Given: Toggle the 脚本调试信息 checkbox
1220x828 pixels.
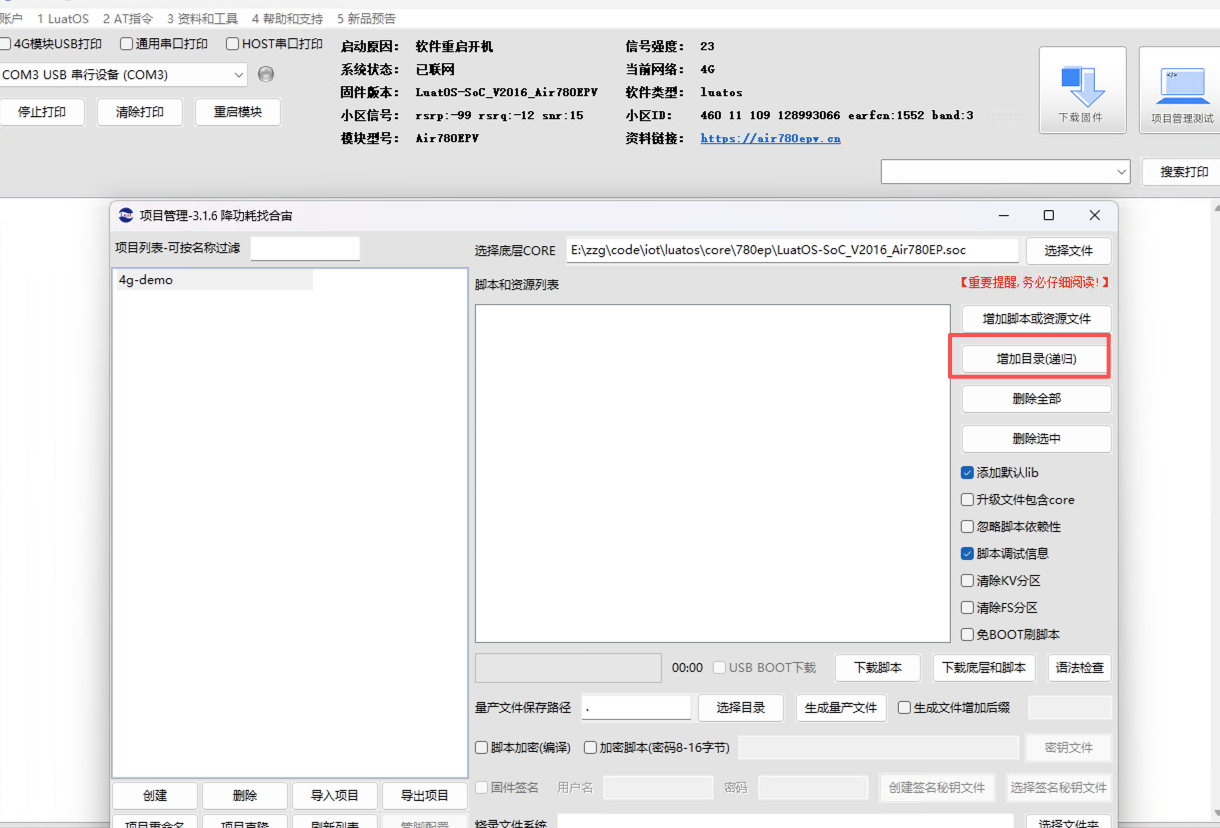Looking at the screenshot, I should [x=967, y=554].
